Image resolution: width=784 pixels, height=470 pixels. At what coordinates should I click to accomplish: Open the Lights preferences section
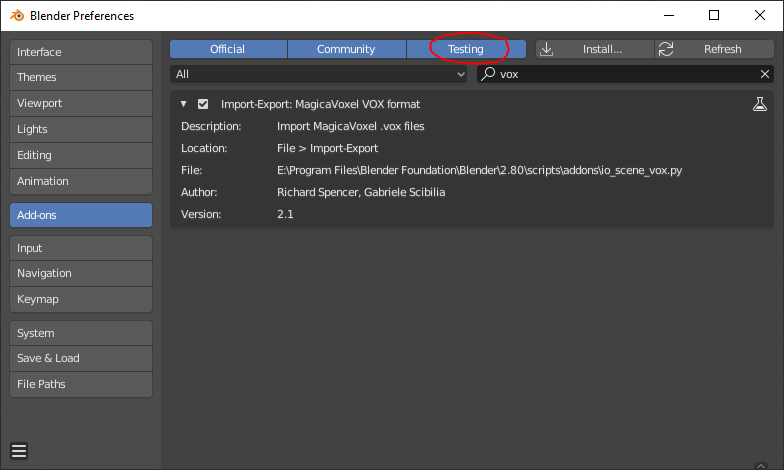click(81, 130)
